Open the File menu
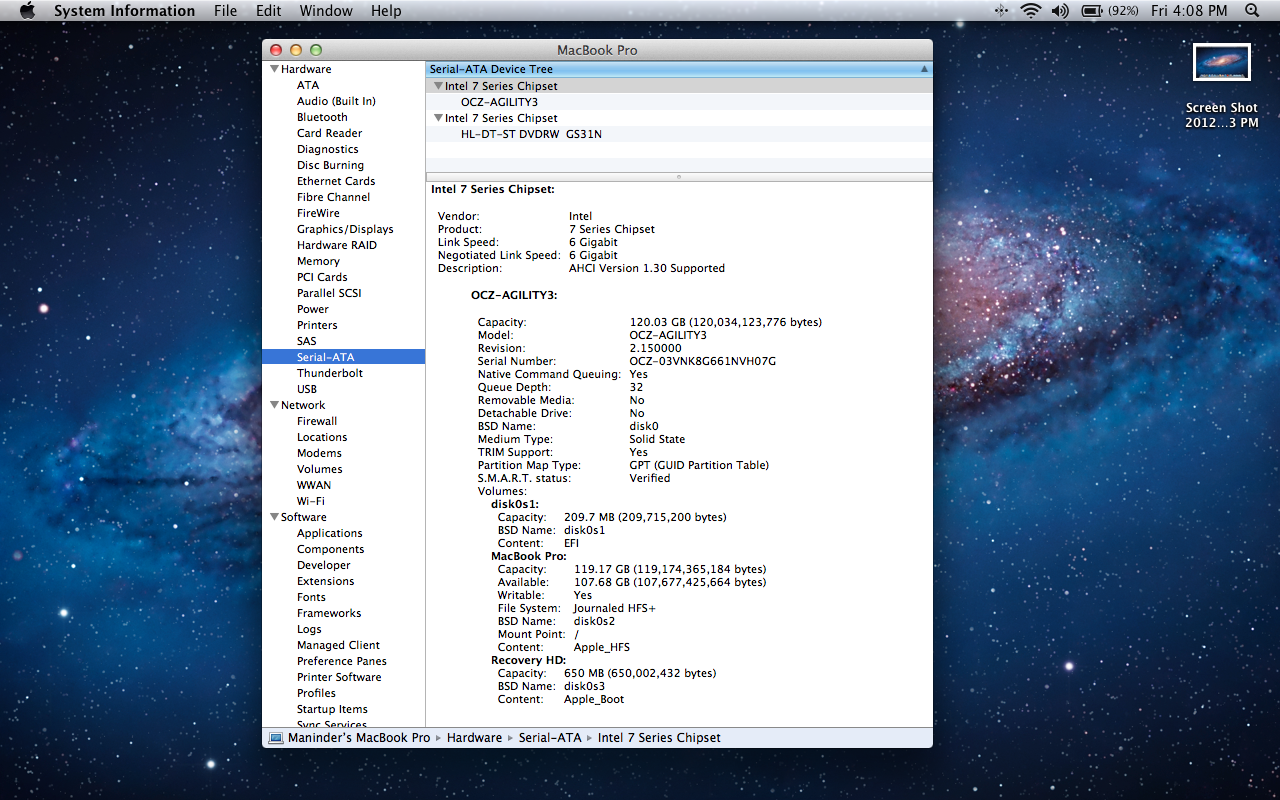This screenshot has width=1280, height=800. [226, 11]
